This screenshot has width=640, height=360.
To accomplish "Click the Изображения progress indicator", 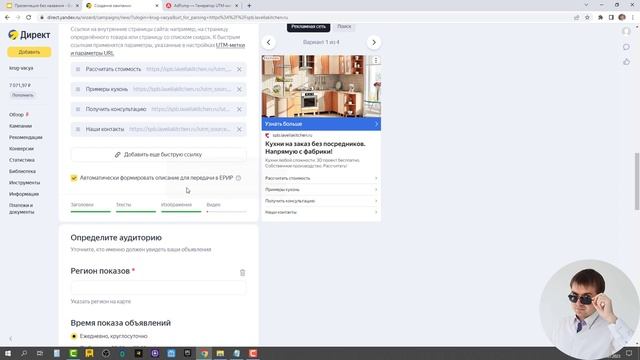I will [181, 207].
